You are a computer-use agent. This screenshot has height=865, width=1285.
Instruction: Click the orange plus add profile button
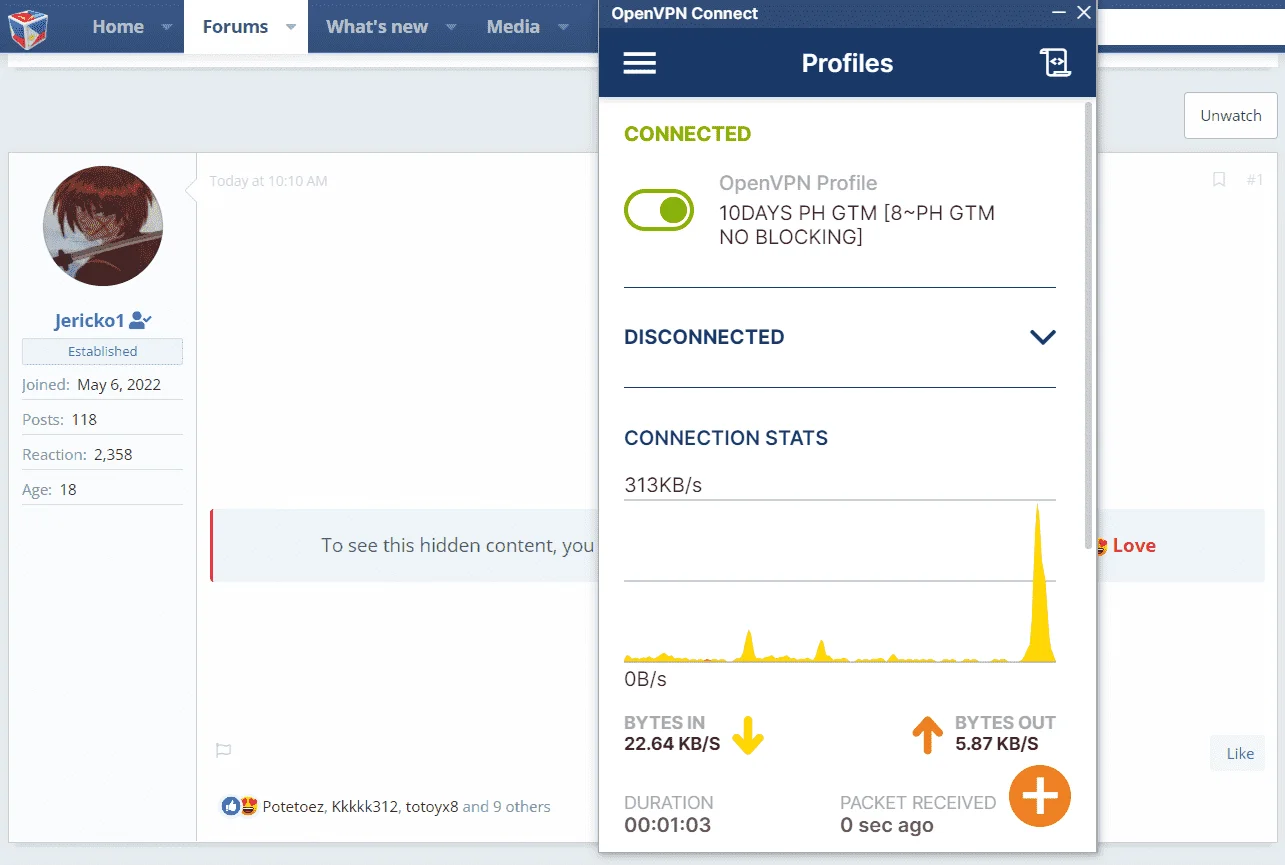pyautogui.click(x=1040, y=796)
